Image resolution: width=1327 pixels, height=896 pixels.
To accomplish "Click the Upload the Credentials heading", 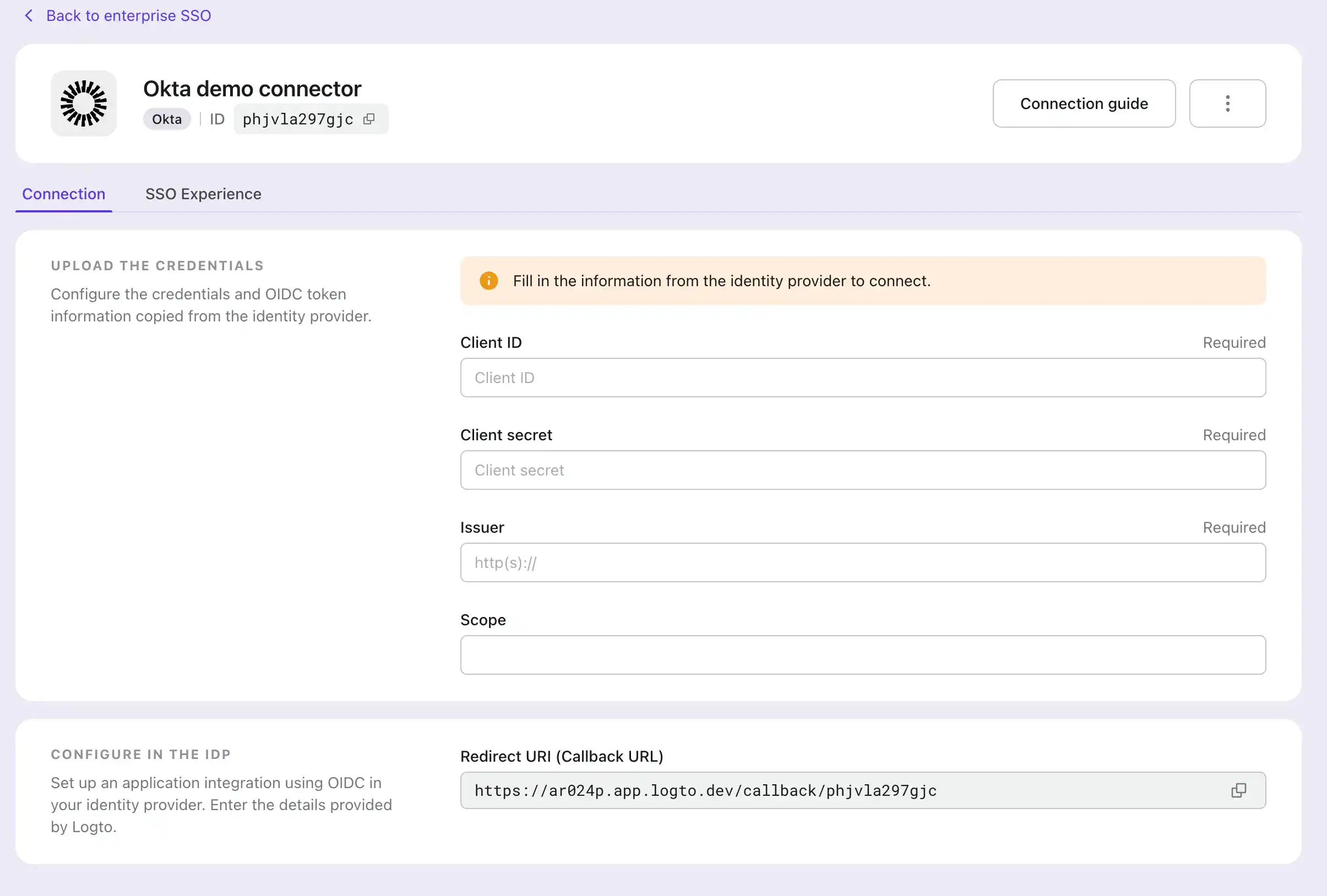I will (157, 266).
